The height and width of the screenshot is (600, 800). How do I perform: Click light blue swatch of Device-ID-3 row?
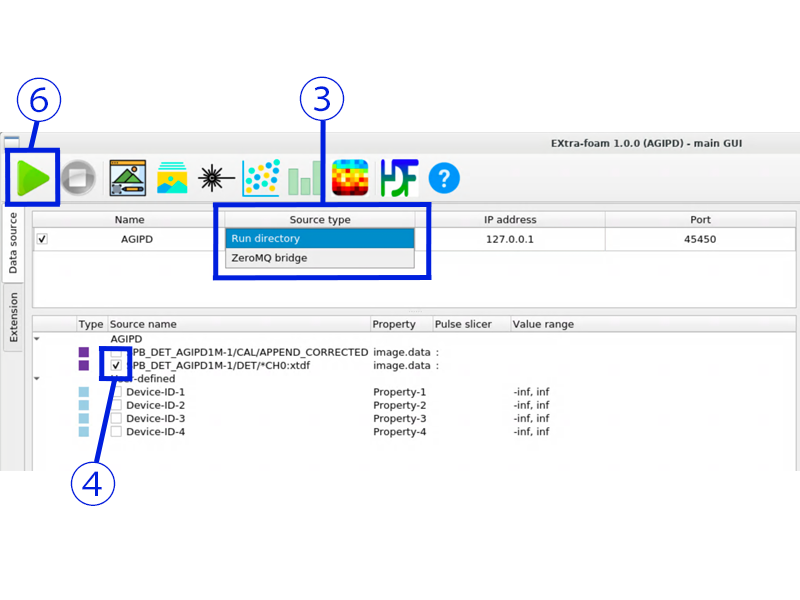pyautogui.click(x=84, y=418)
